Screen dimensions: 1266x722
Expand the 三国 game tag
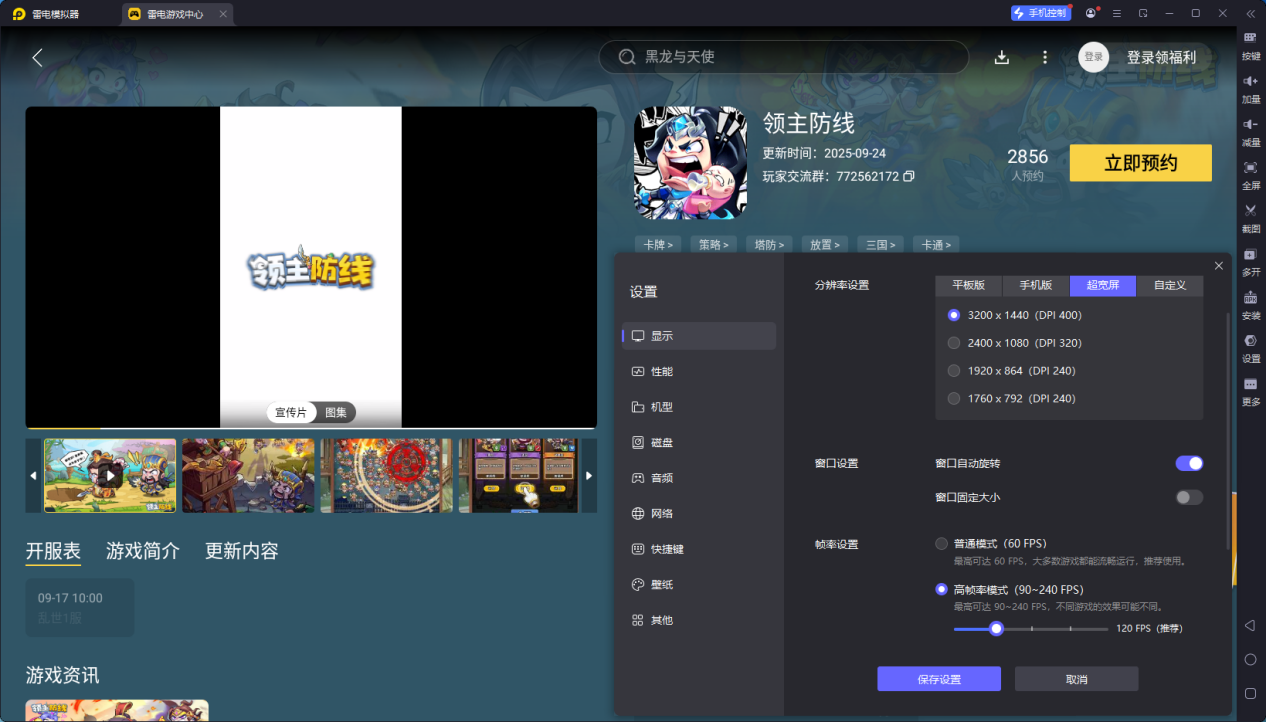(x=880, y=244)
